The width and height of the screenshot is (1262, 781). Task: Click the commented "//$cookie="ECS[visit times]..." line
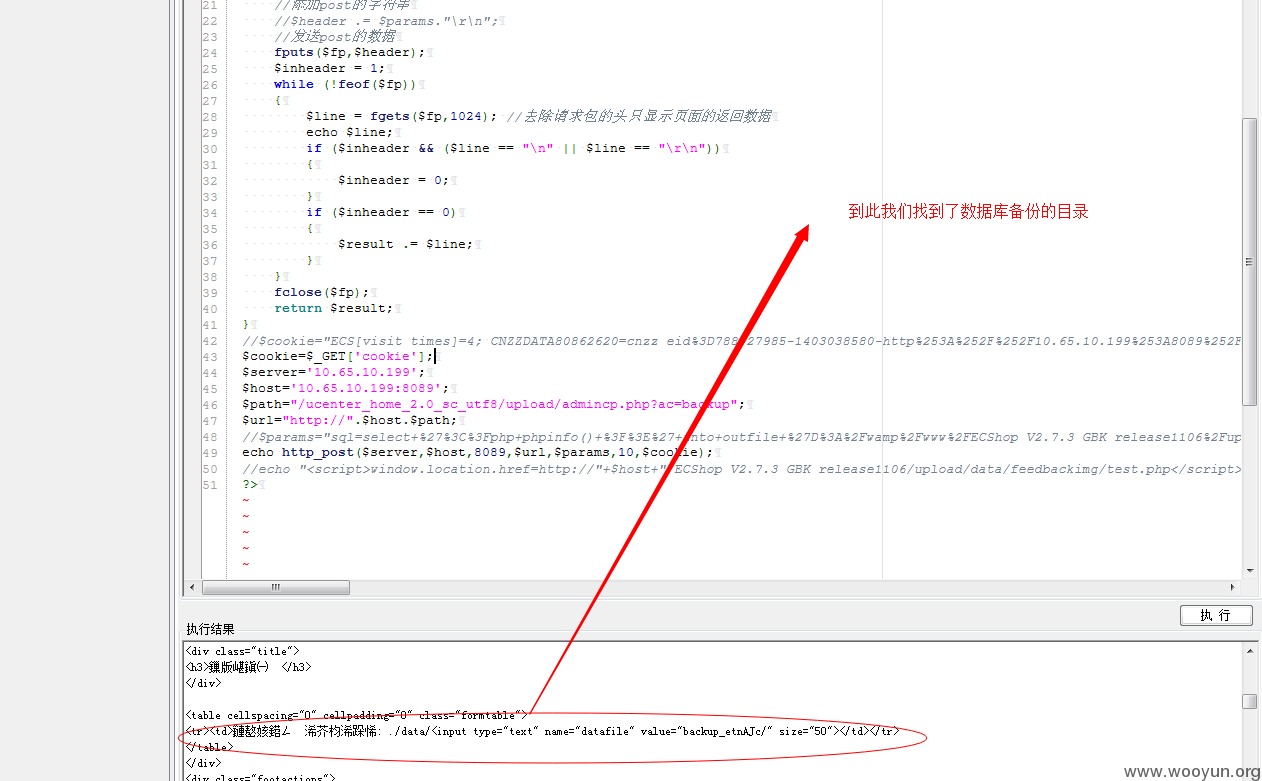coord(741,340)
